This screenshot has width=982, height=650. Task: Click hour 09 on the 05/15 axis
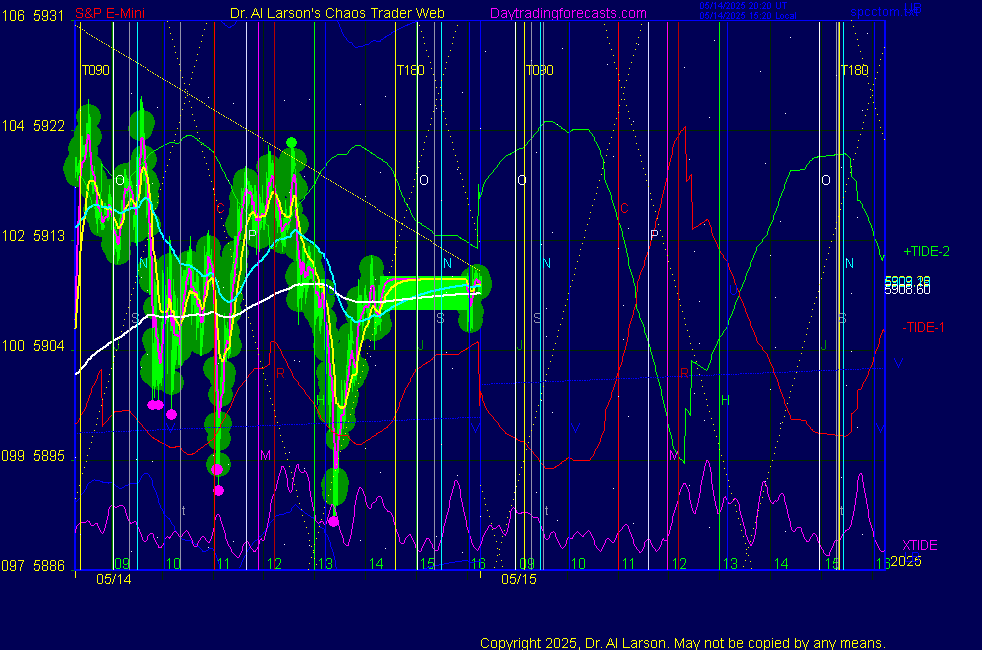(527, 564)
